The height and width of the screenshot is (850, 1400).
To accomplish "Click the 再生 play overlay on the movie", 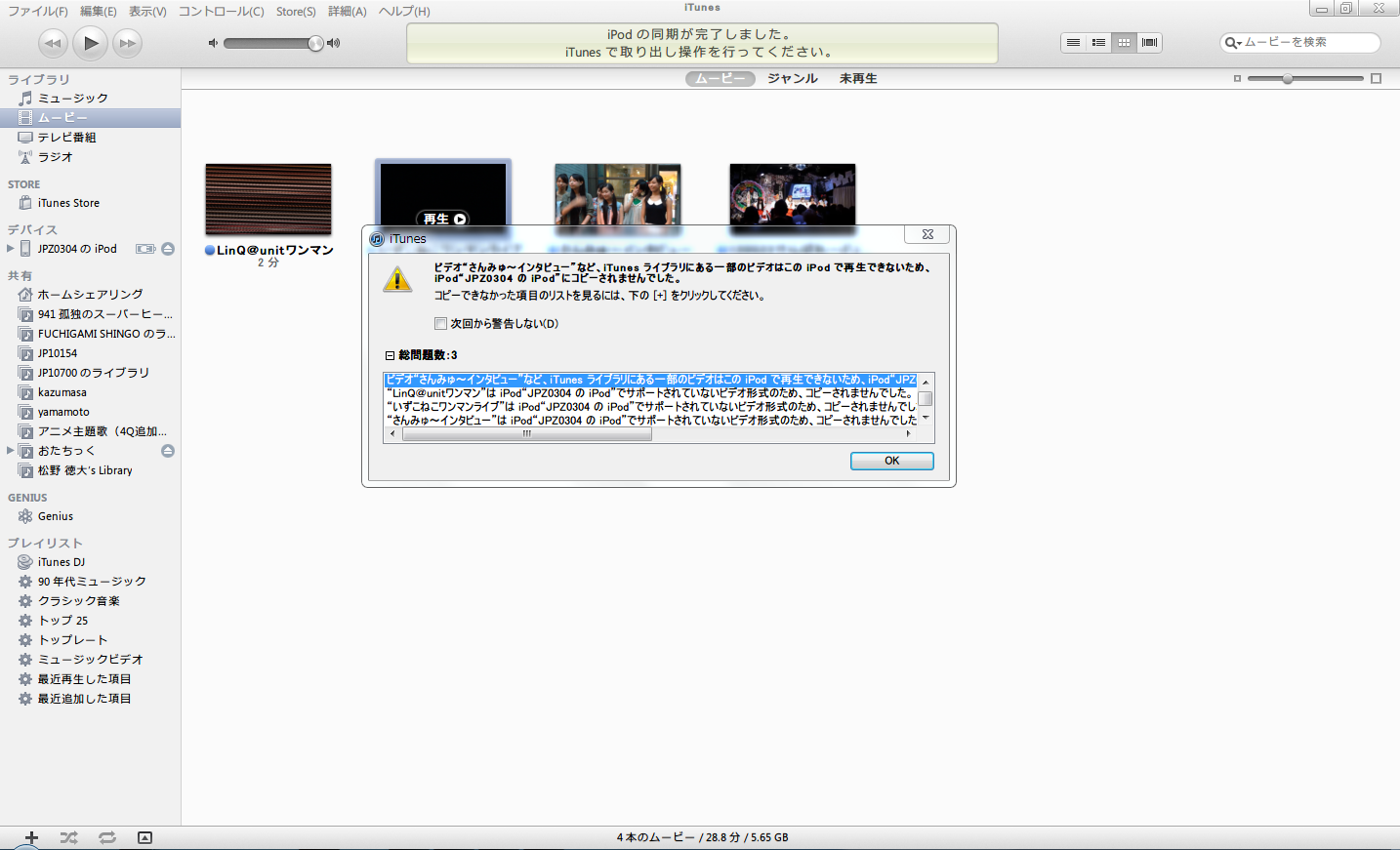I will pyautogui.click(x=444, y=219).
